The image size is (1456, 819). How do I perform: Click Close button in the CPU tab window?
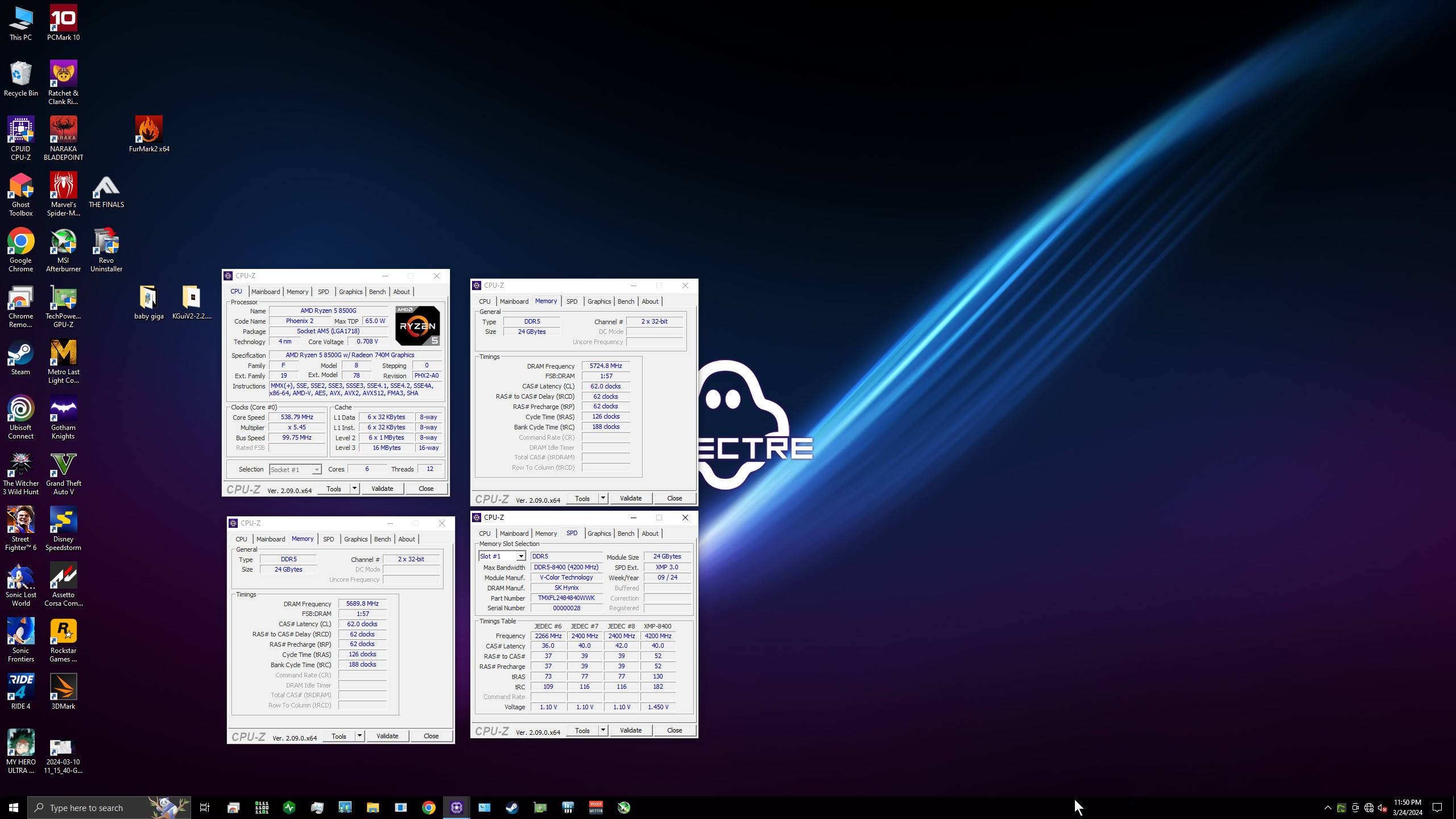click(426, 489)
